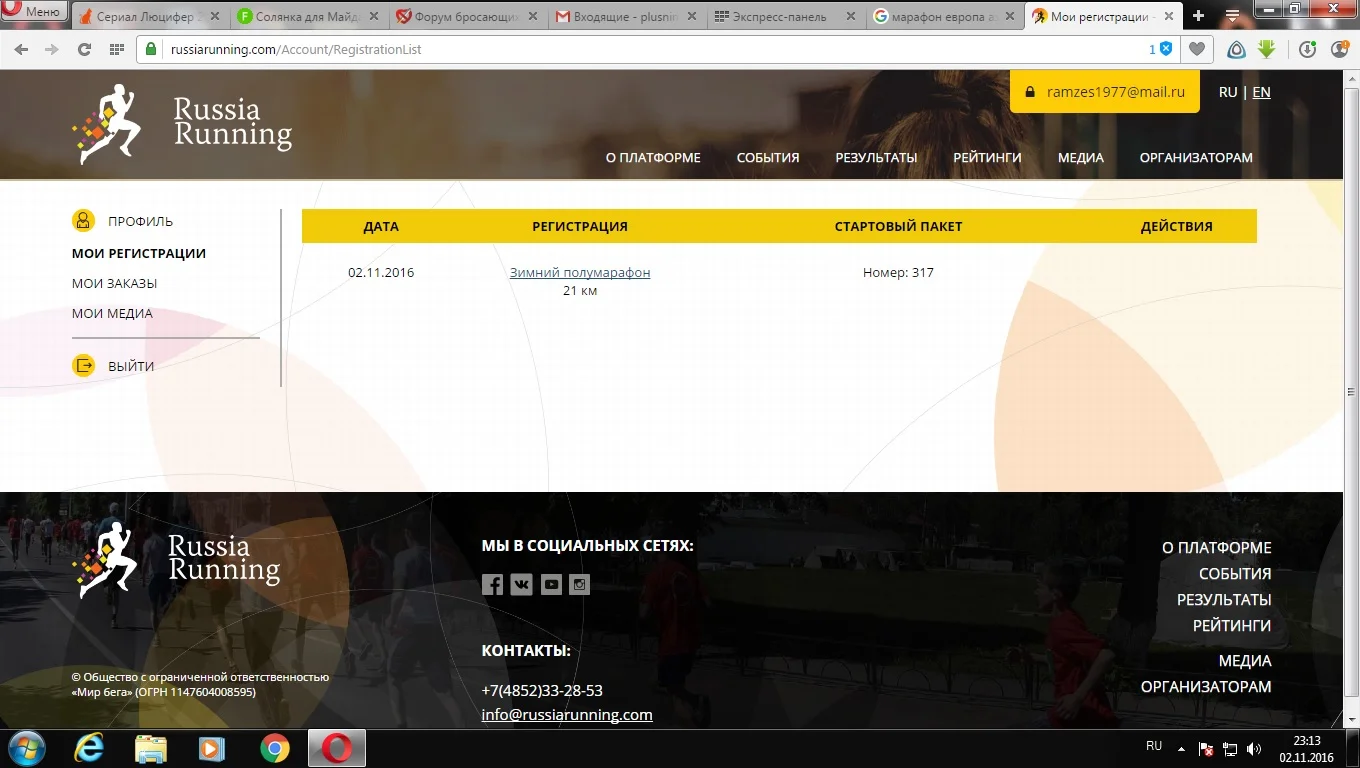Open Russia Running's YouTube channel

point(550,584)
